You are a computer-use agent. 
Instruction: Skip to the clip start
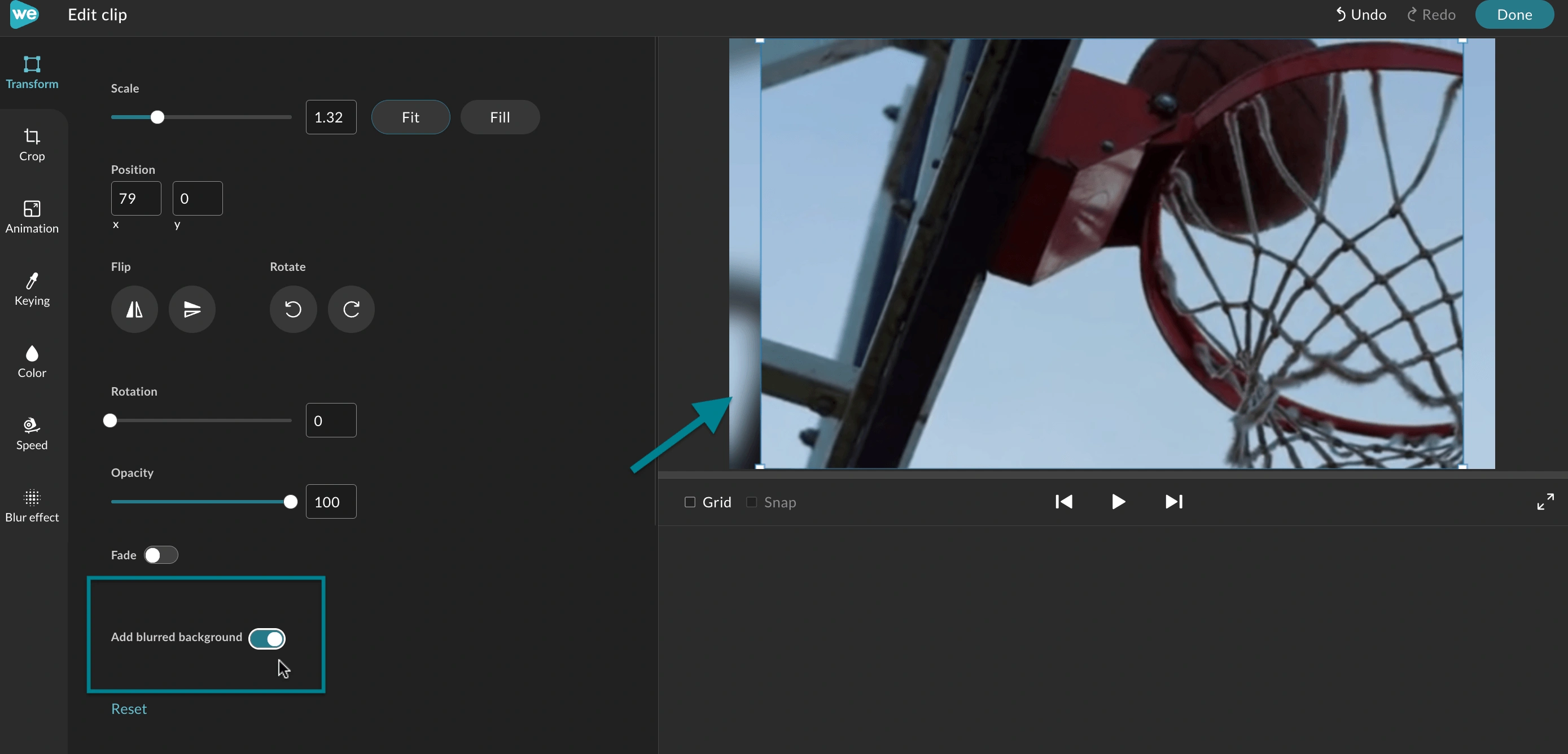[1064, 502]
